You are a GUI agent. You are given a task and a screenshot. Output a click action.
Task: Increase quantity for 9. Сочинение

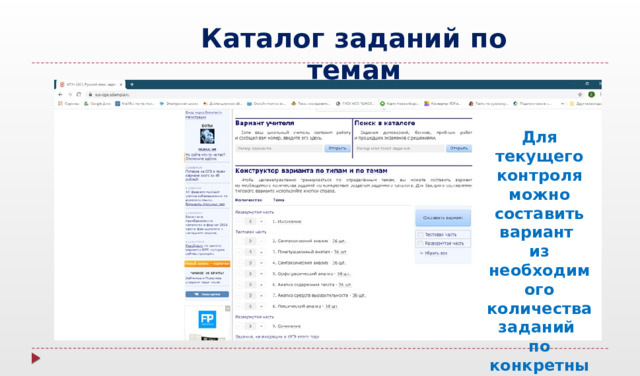(262, 326)
